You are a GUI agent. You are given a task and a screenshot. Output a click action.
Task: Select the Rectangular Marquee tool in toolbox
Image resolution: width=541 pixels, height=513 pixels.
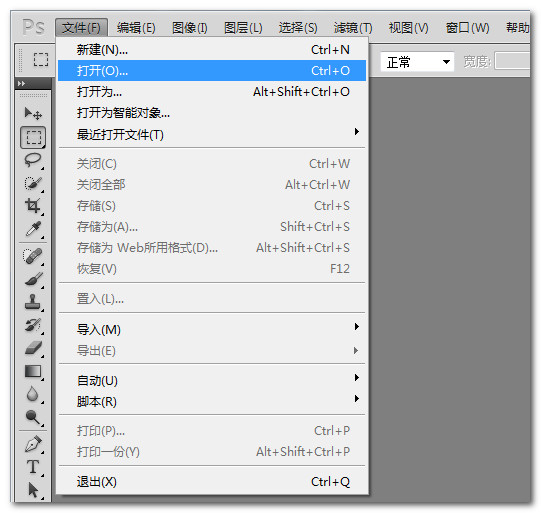(x=33, y=137)
